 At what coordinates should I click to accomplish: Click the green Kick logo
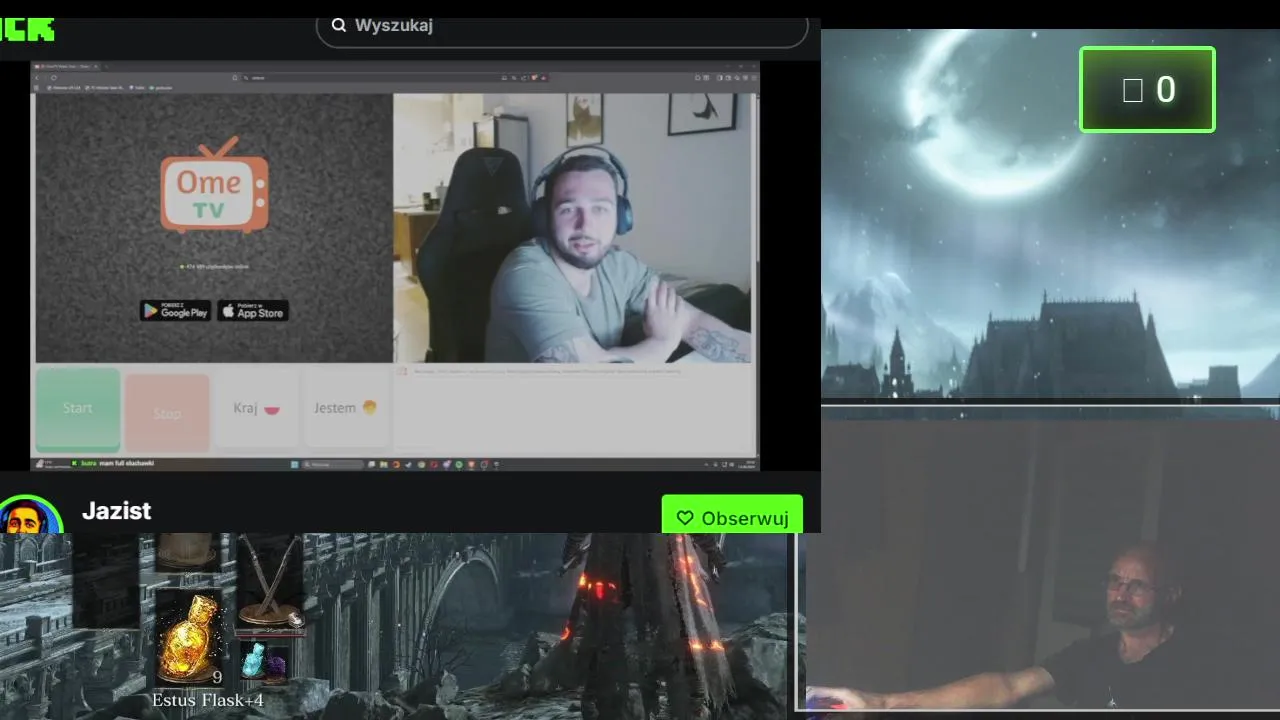(27, 29)
